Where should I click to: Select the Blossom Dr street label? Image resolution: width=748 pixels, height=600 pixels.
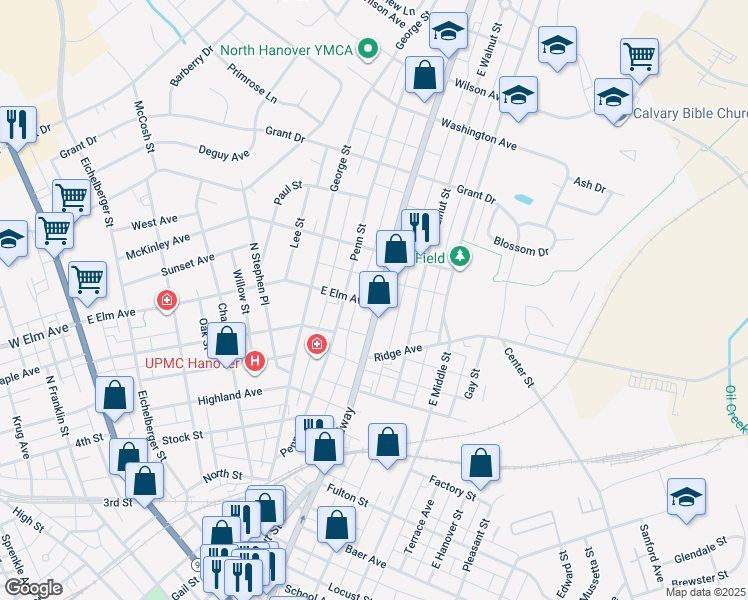click(x=521, y=246)
